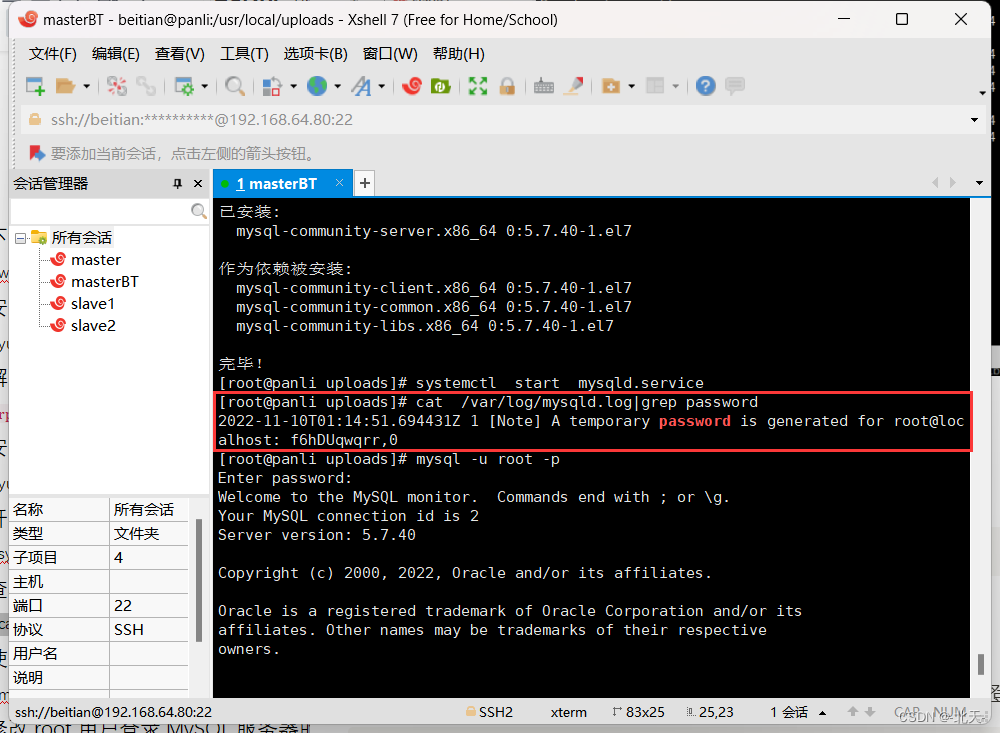Expand the folder-plus icon dropdown arrow

pyautogui.click(x=631, y=86)
